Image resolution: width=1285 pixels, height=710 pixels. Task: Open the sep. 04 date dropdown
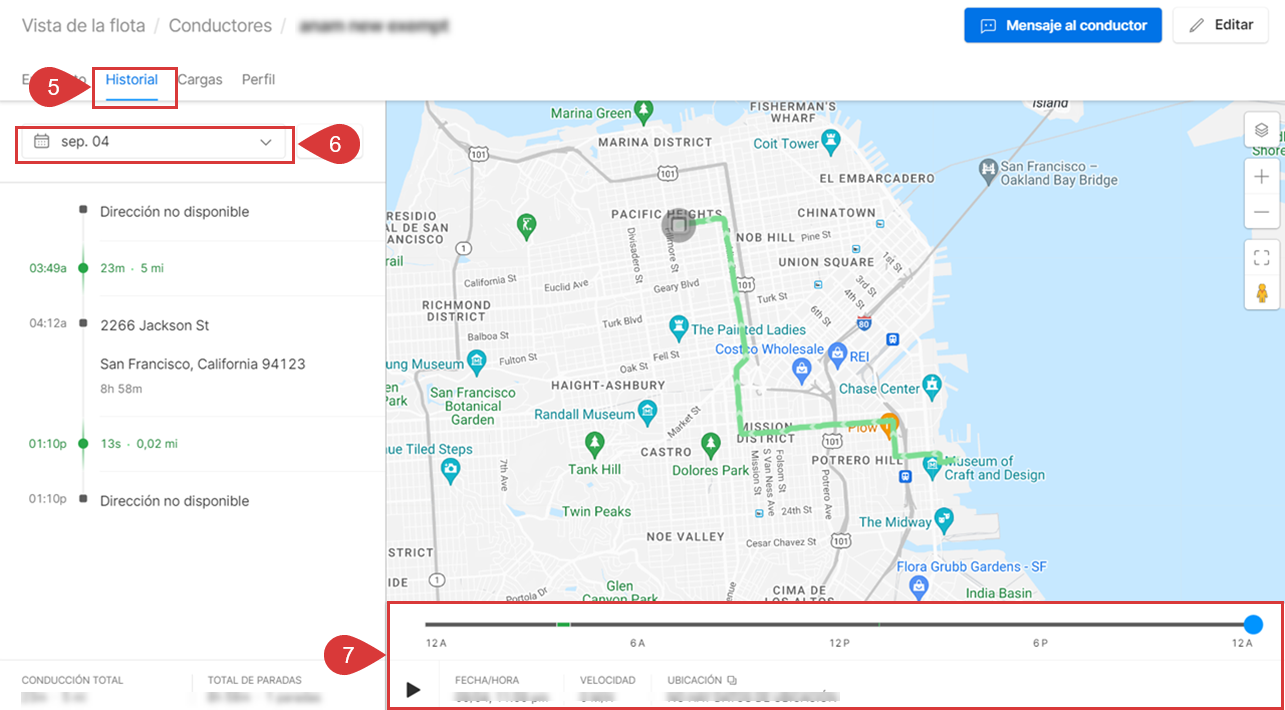[155, 142]
